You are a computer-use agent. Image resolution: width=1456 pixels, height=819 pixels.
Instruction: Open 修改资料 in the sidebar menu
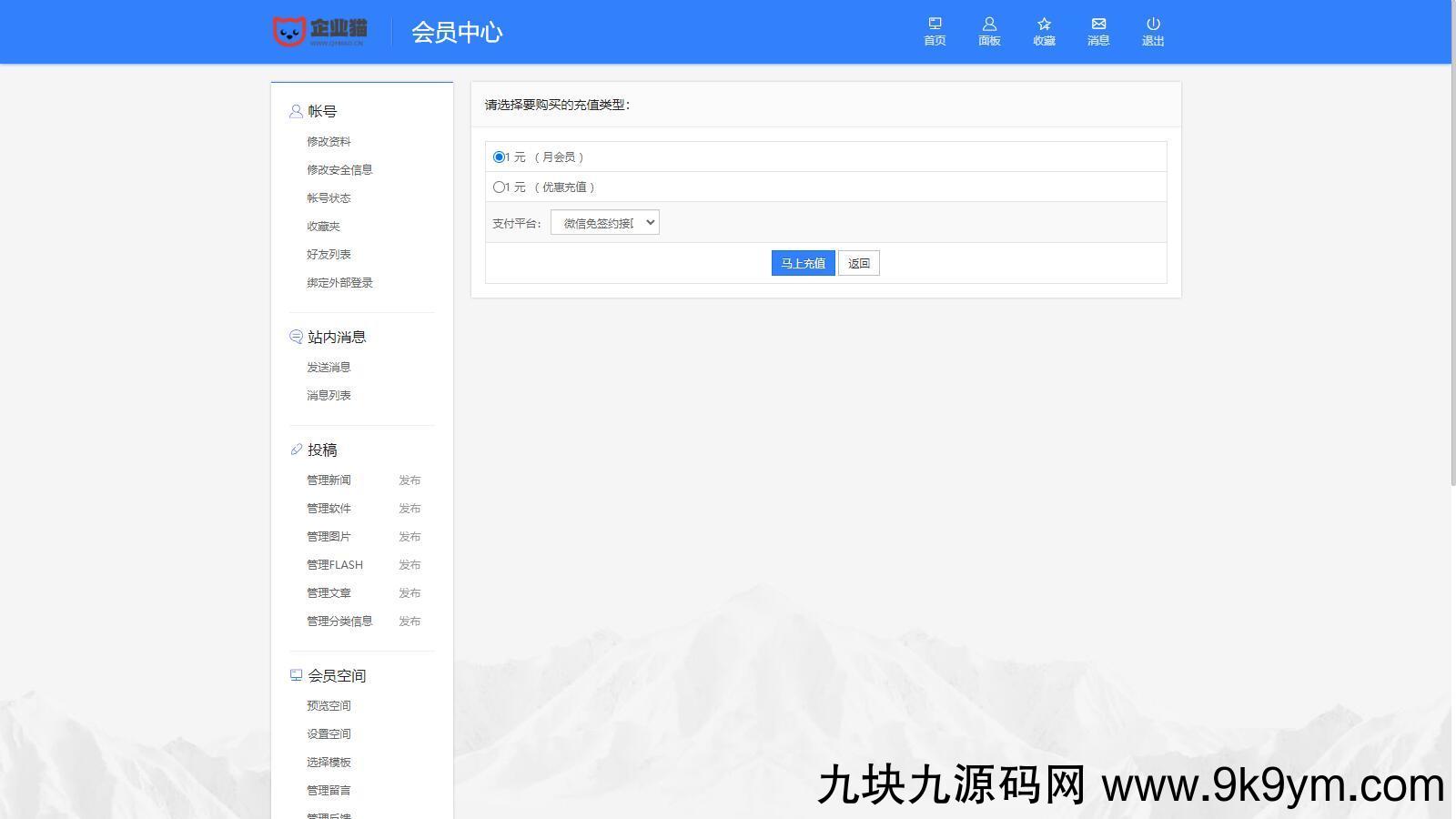pos(329,142)
